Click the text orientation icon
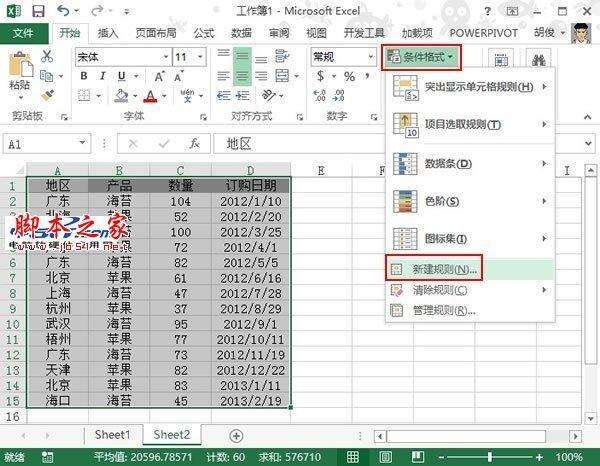The image size is (600, 466). 269,95
